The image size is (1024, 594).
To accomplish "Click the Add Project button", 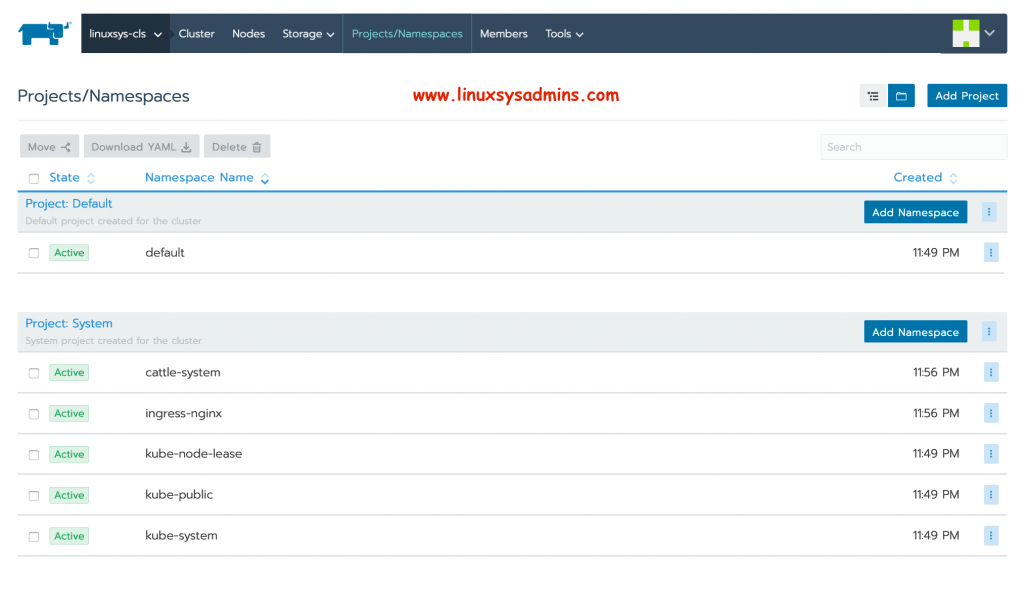I will (967, 96).
